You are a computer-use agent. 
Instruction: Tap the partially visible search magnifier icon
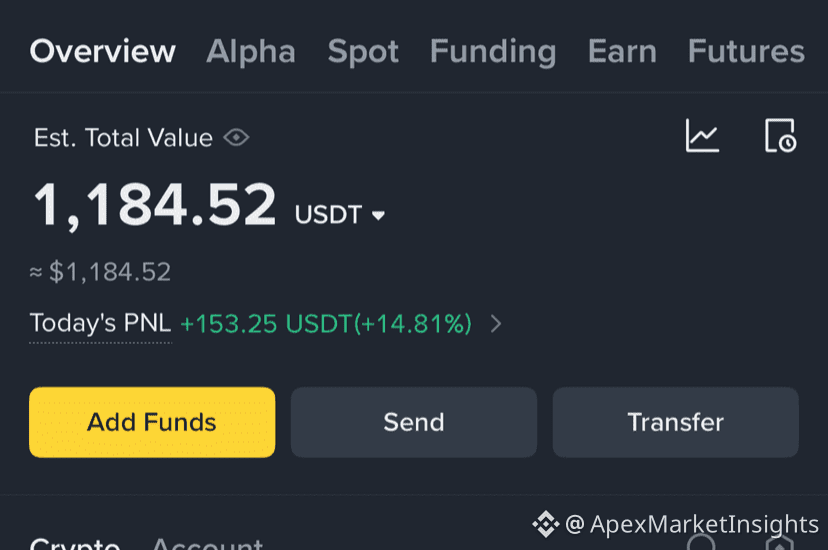tap(701, 542)
